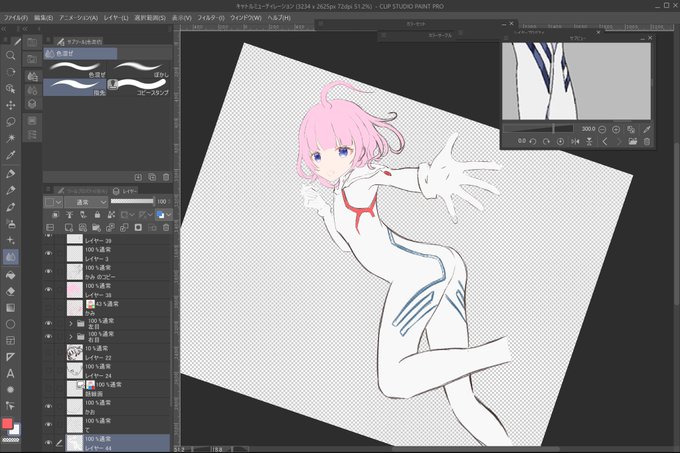Select the Eraser tool
The height and width of the screenshot is (453, 680).
pyautogui.click(x=10, y=291)
